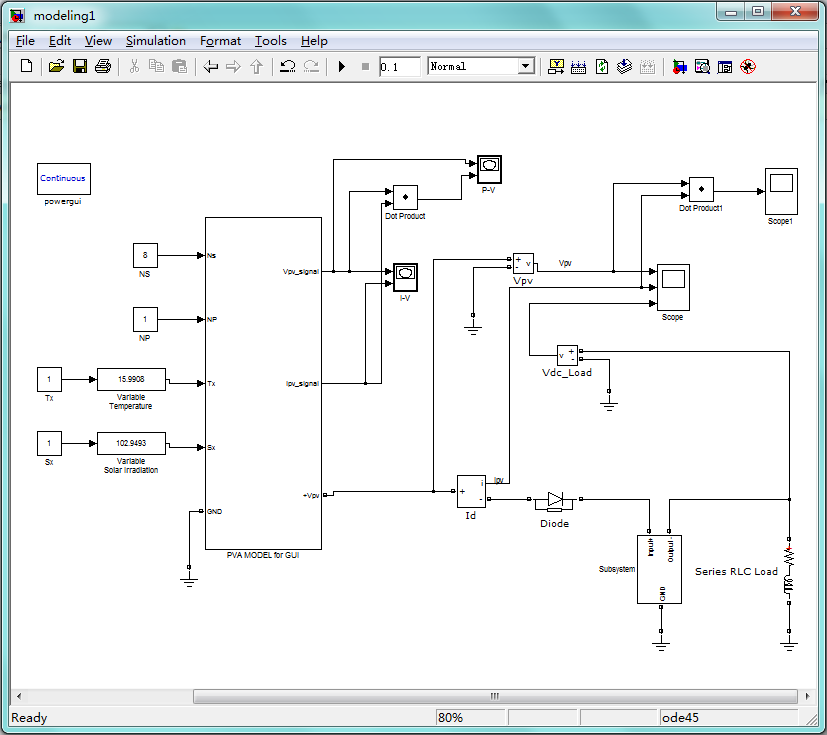Open the Simulation menu

(x=155, y=41)
